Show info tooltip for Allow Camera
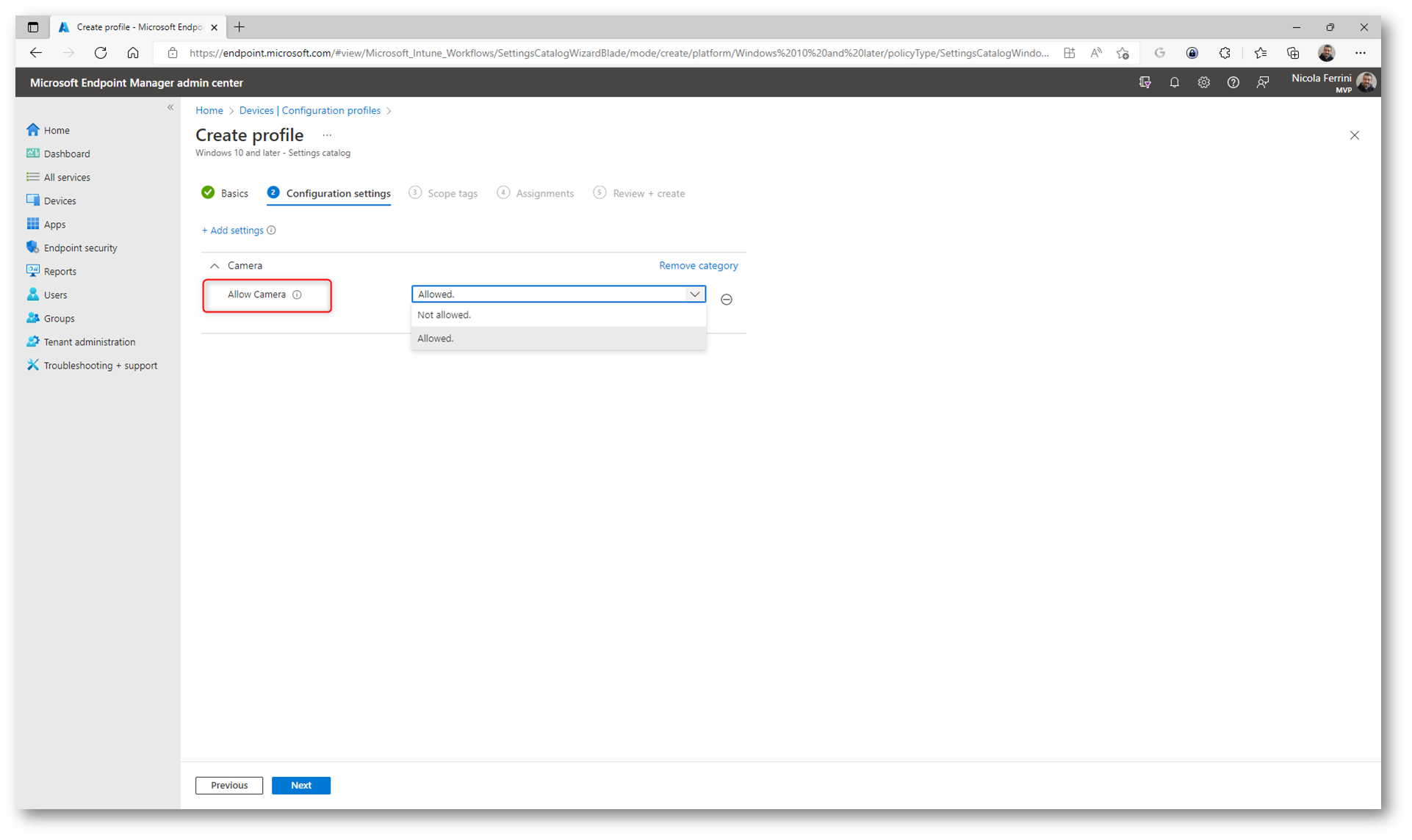The width and height of the screenshot is (1412, 840). pyautogui.click(x=297, y=294)
